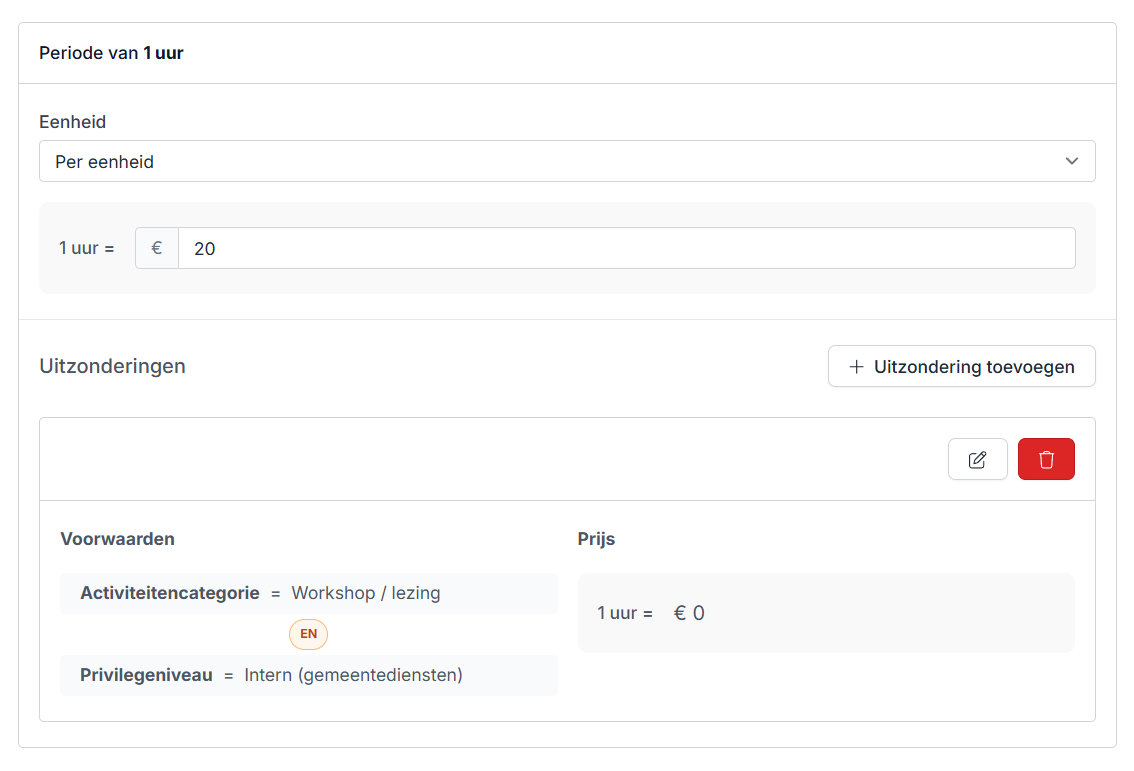This screenshot has height=771, width=1134.
Task: Click the exception price box showing € 0
Action: pos(825,613)
